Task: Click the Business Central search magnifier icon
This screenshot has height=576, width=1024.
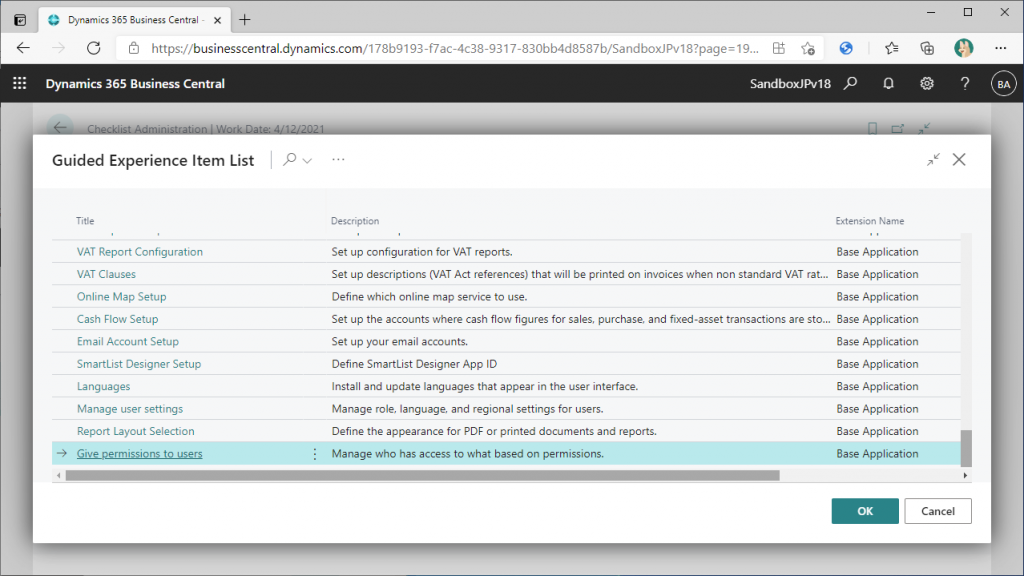Action: [850, 84]
